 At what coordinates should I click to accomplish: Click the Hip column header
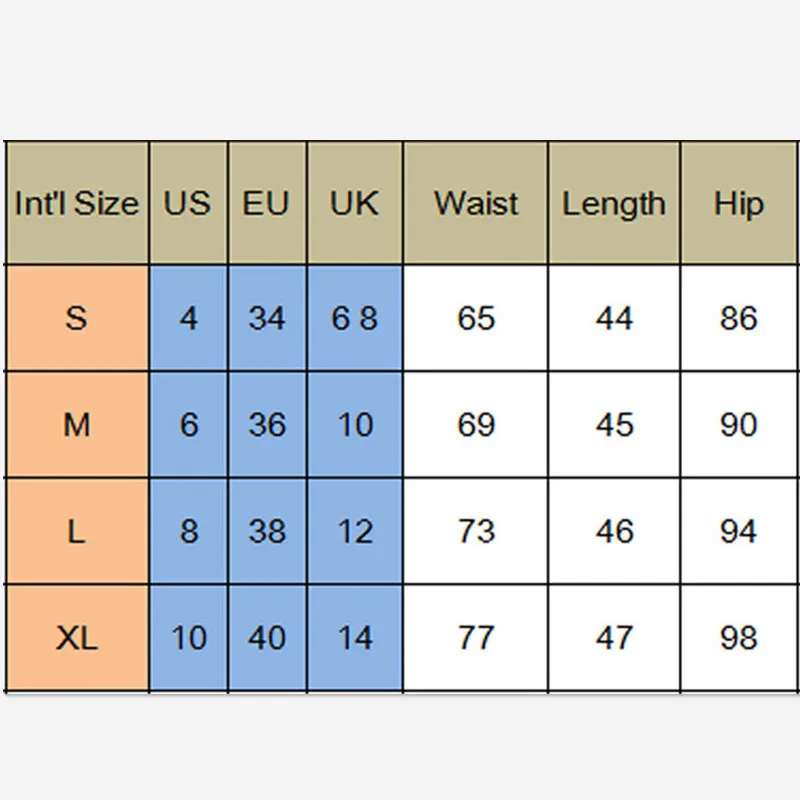(738, 204)
